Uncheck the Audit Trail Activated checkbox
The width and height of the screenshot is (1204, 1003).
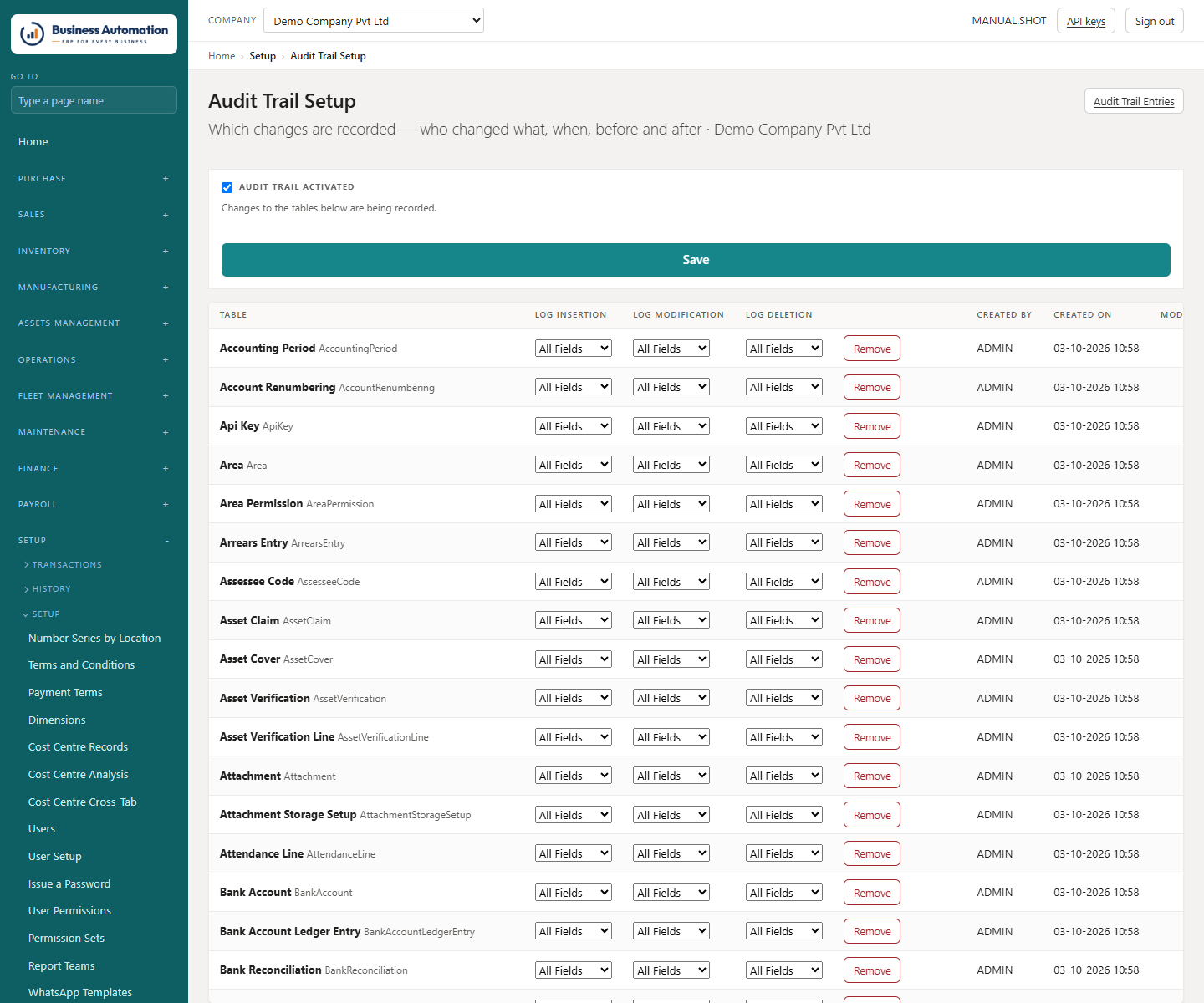pos(227,187)
